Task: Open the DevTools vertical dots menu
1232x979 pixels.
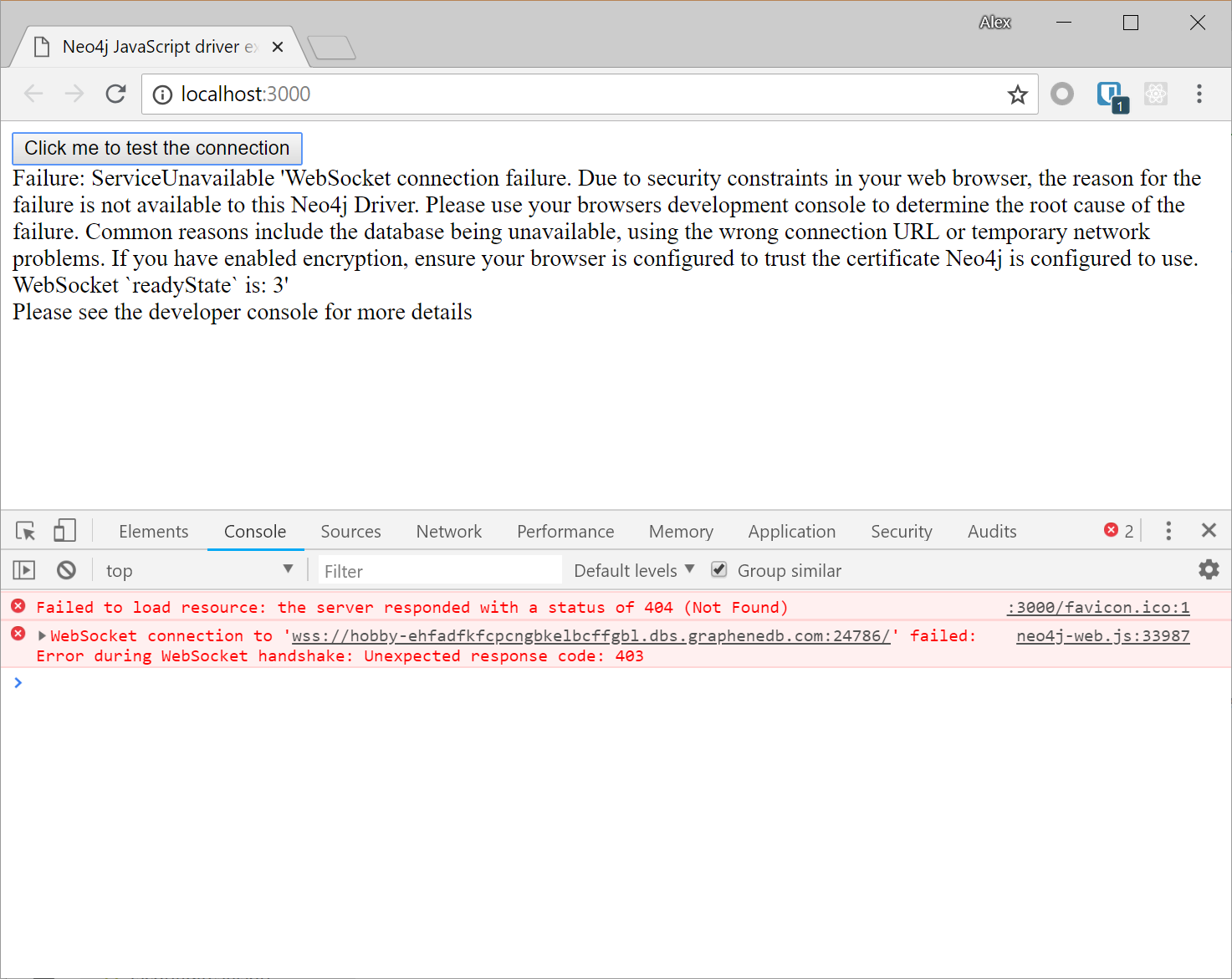Action: coord(1168,530)
